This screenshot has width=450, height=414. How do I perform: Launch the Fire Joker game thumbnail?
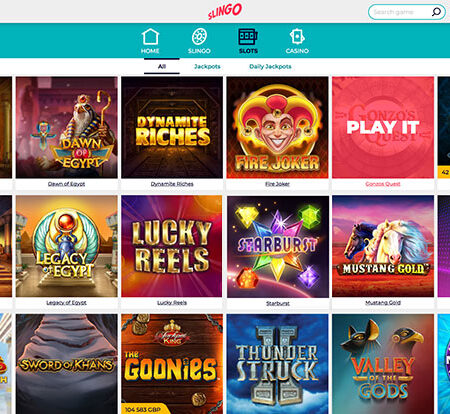coord(277,127)
